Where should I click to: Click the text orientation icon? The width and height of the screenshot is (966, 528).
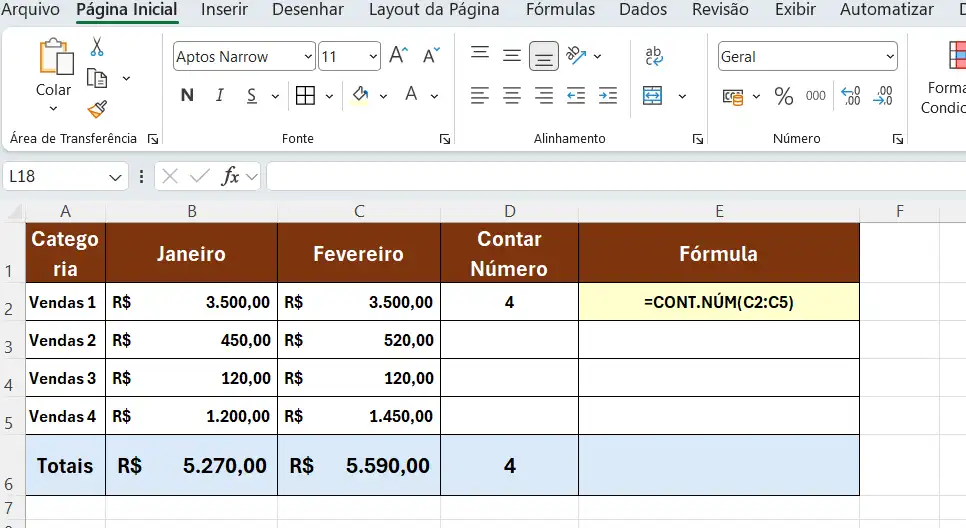point(576,56)
